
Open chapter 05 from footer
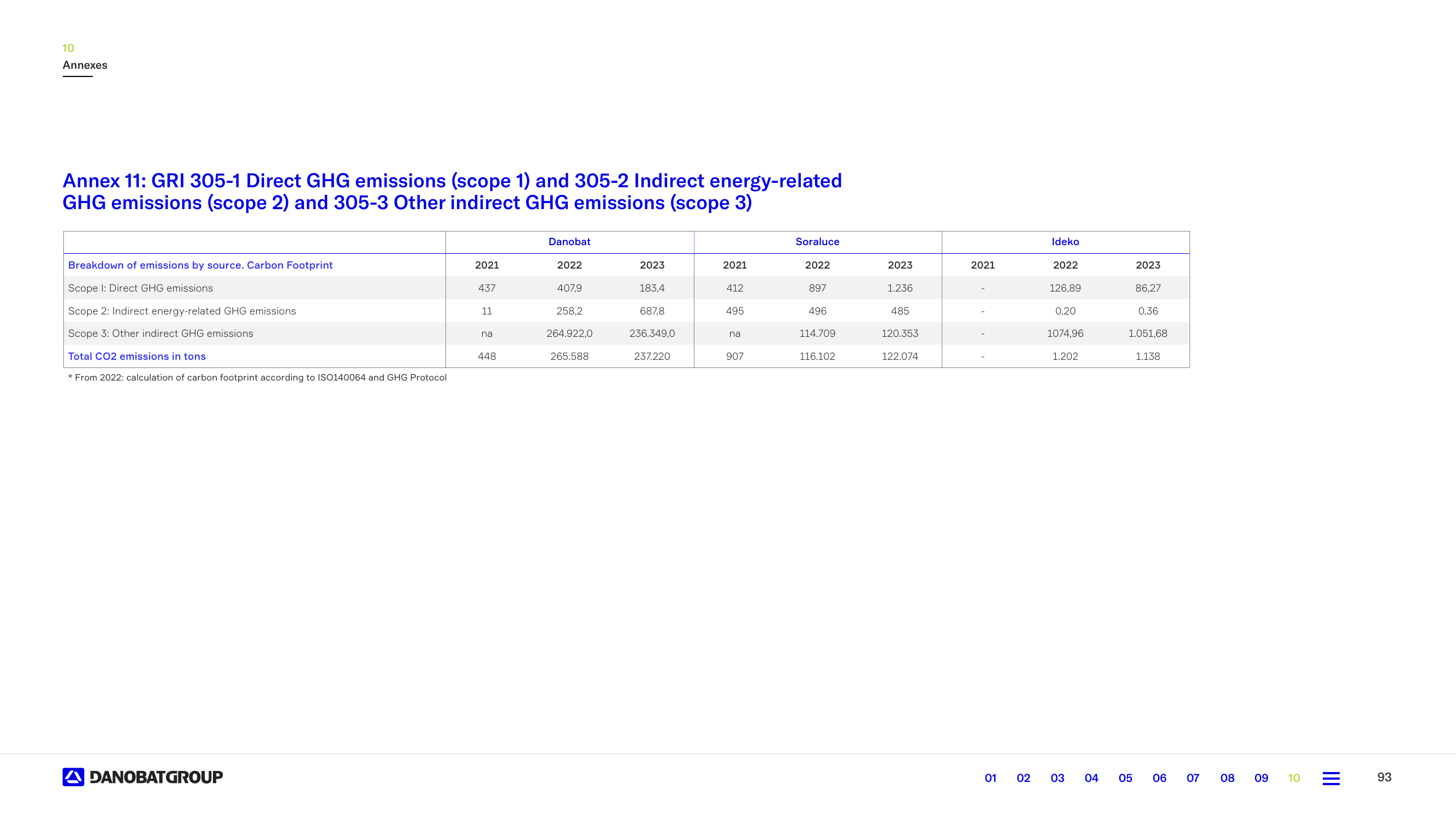[x=1125, y=778]
